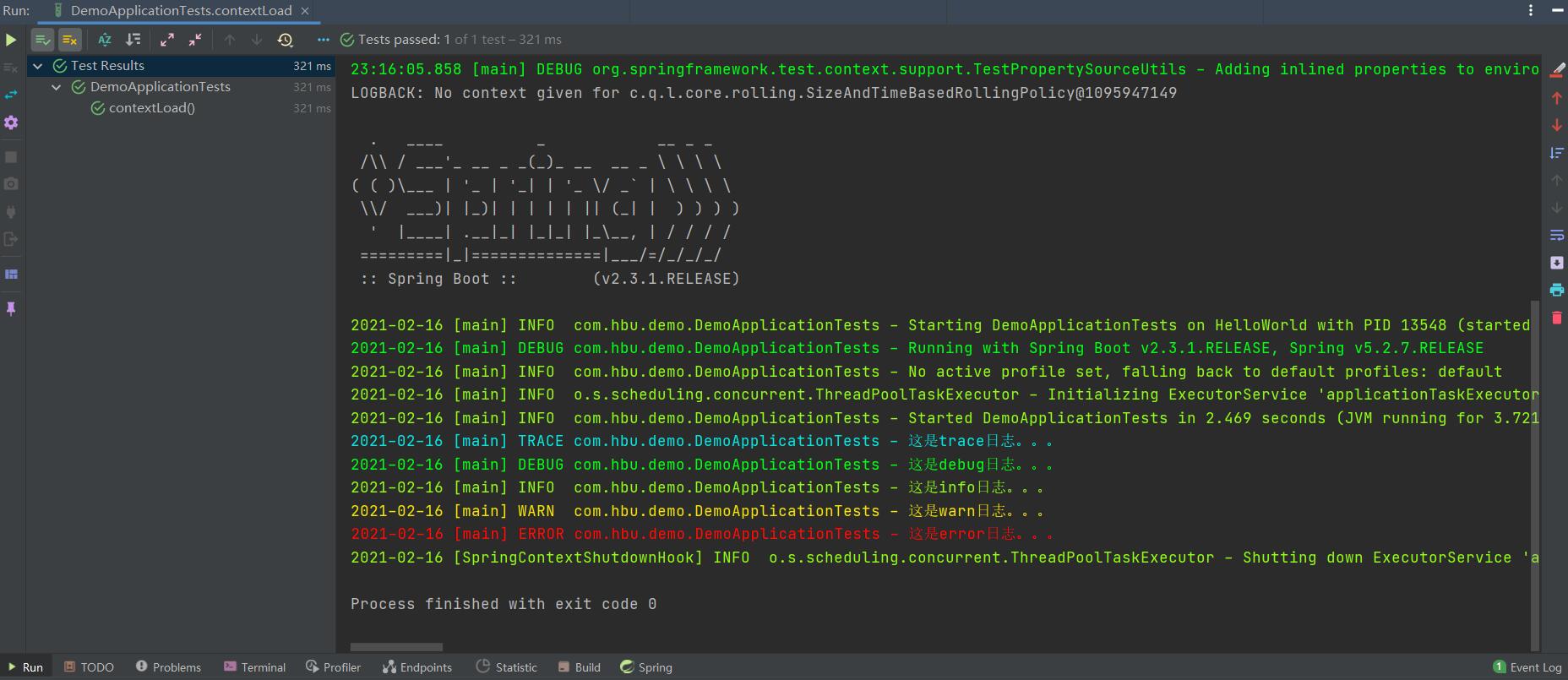The width and height of the screenshot is (1568, 680).
Task: Open the Spring tool window
Action: click(646, 667)
